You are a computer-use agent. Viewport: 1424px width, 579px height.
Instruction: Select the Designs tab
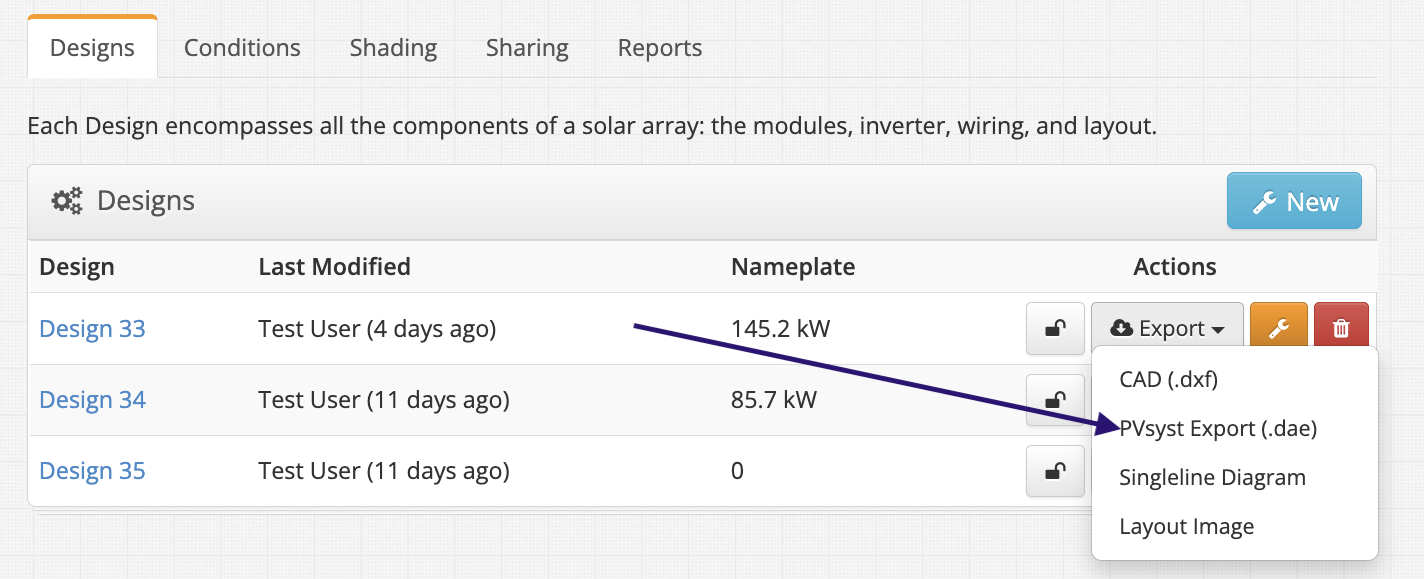point(92,48)
